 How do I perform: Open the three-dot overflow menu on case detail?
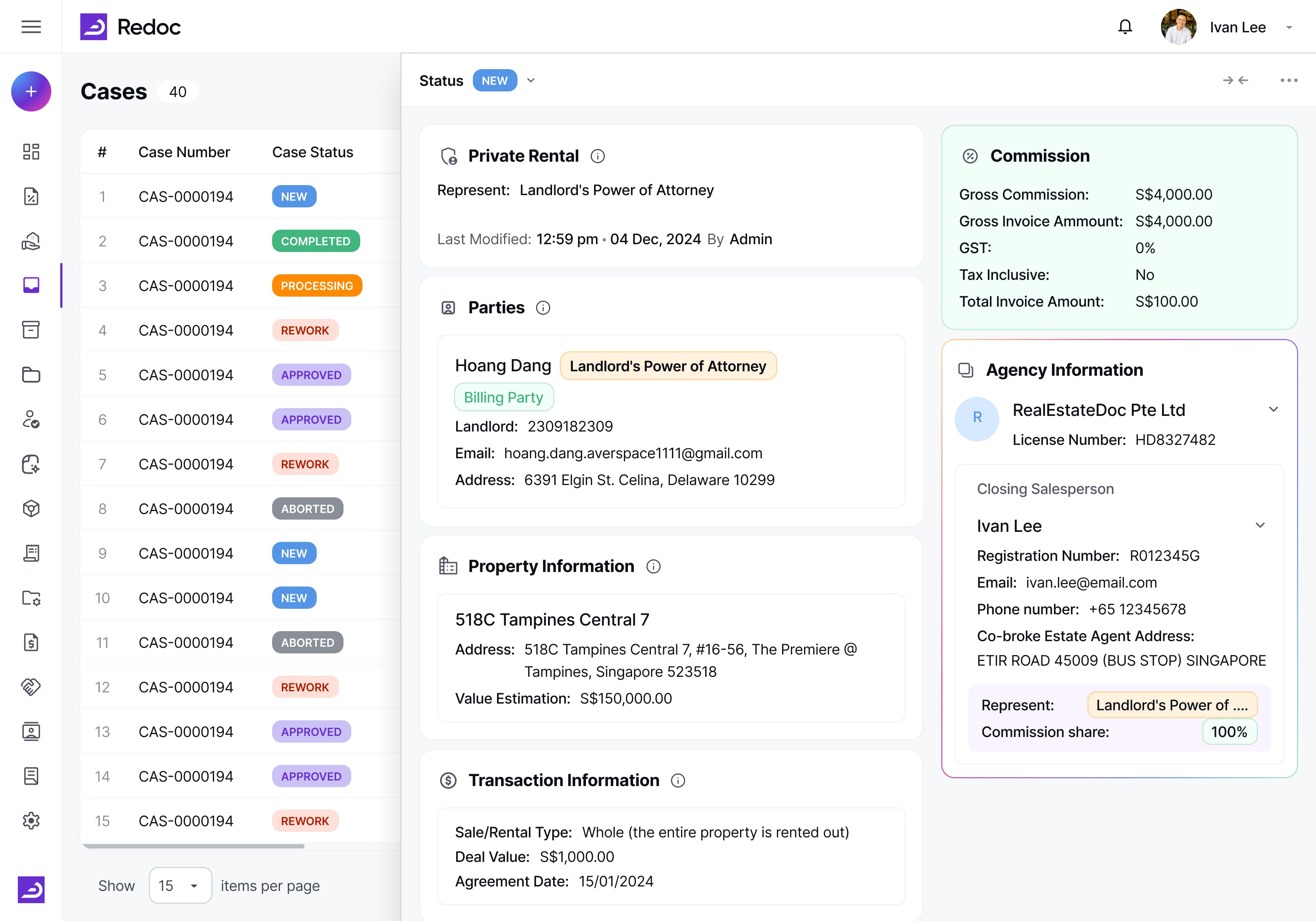pos(1288,80)
